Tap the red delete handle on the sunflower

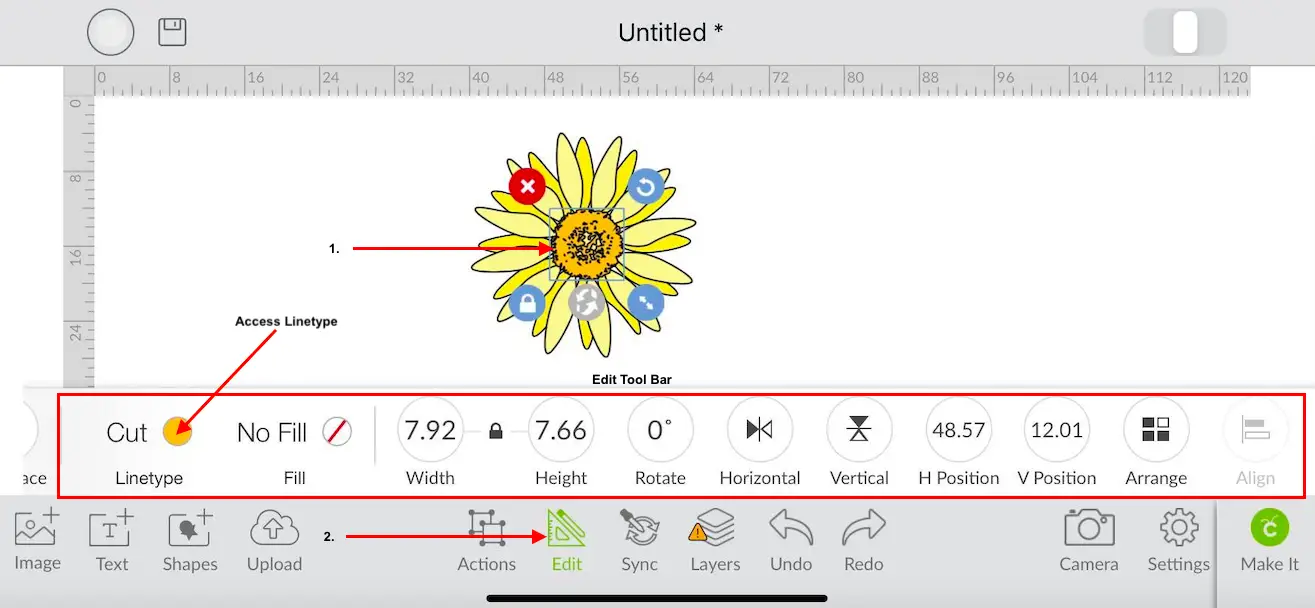click(527, 186)
